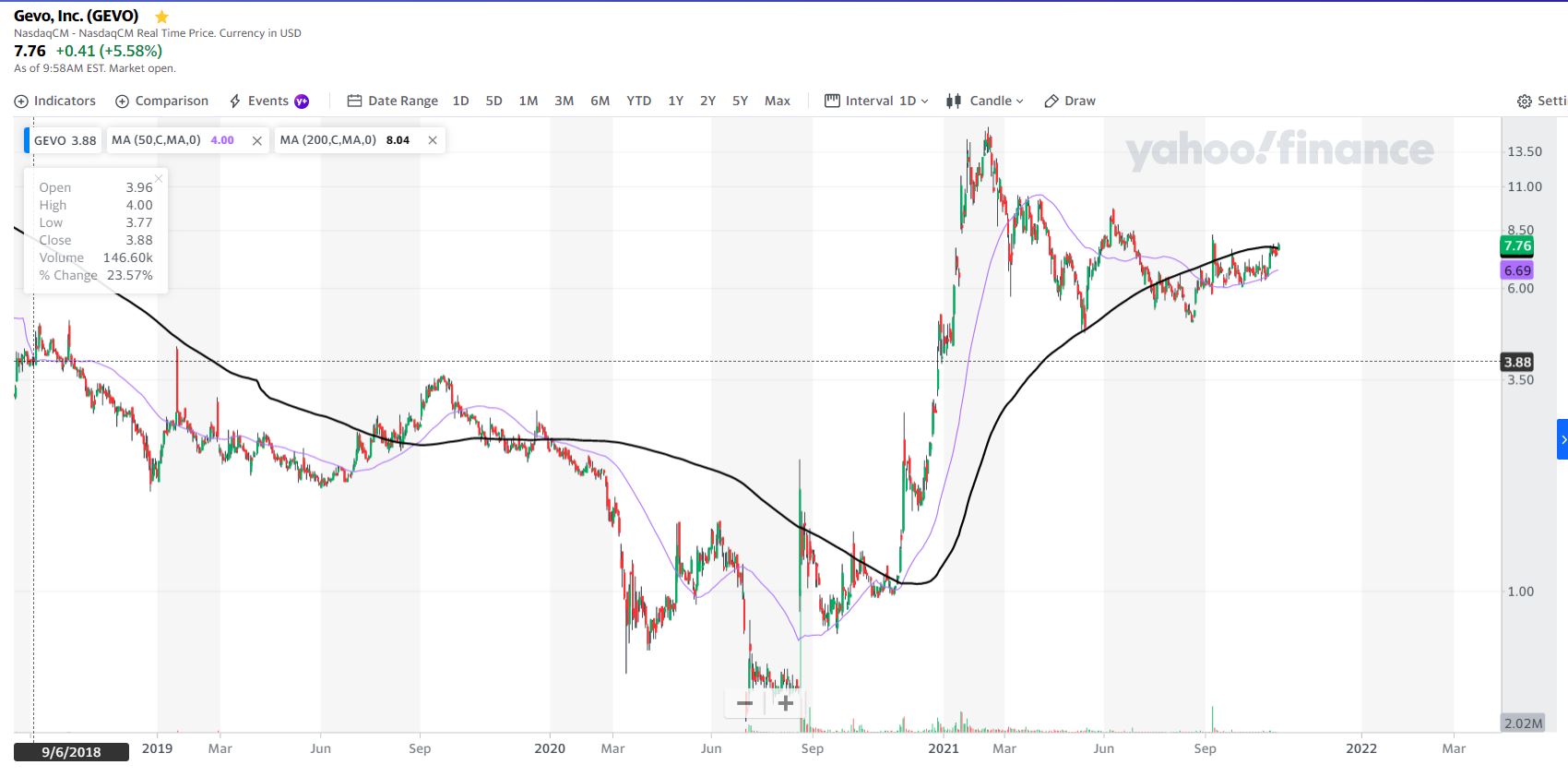Set the chart range to 2Y
This screenshot has height=777, width=1568.
[708, 102]
